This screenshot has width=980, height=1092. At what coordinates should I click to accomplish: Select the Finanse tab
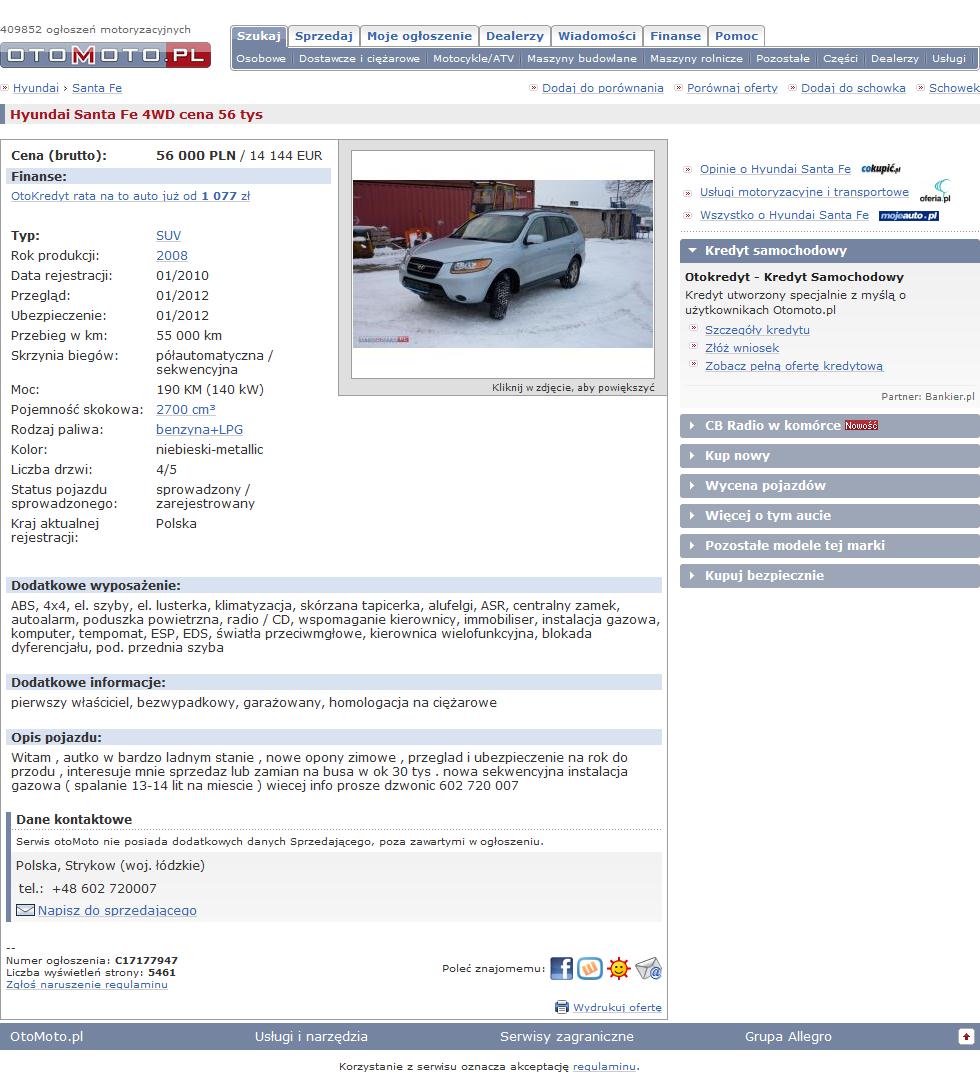coord(676,36)
